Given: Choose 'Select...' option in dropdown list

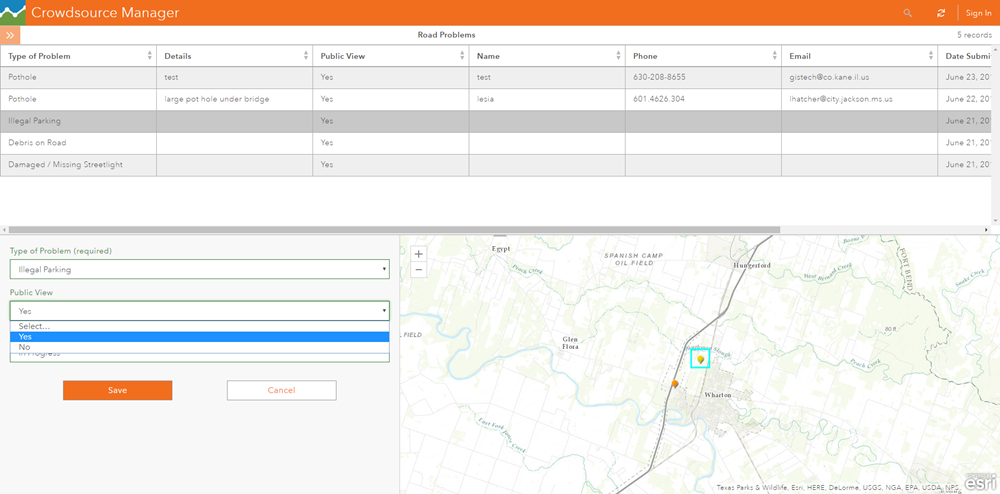Looking at the screenshot, I should (200, 326).
